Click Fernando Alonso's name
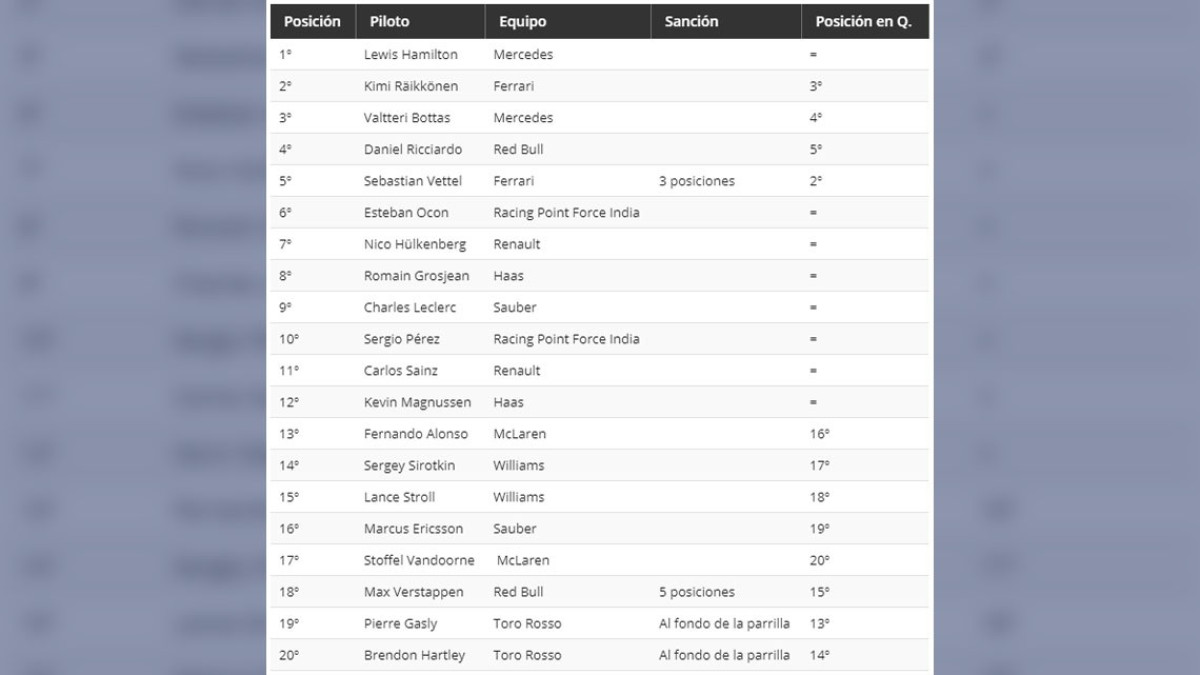This screenshot has width=1200, height=675. click(x=416, y=434)
